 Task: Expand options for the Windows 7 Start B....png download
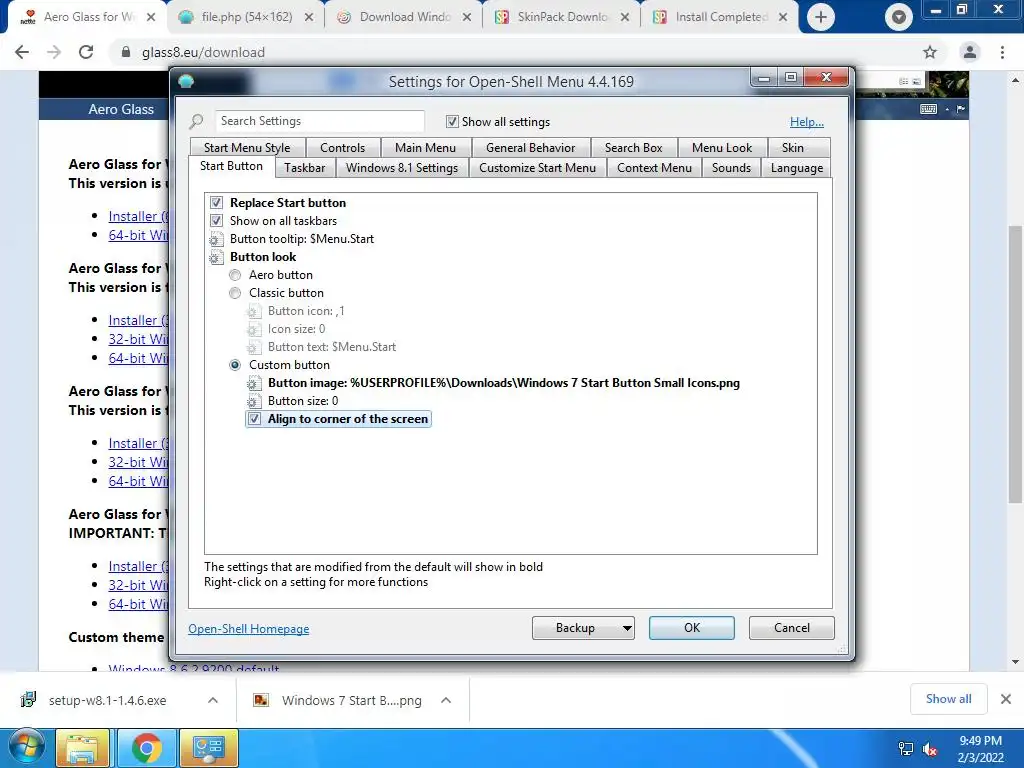pos(446,700)
